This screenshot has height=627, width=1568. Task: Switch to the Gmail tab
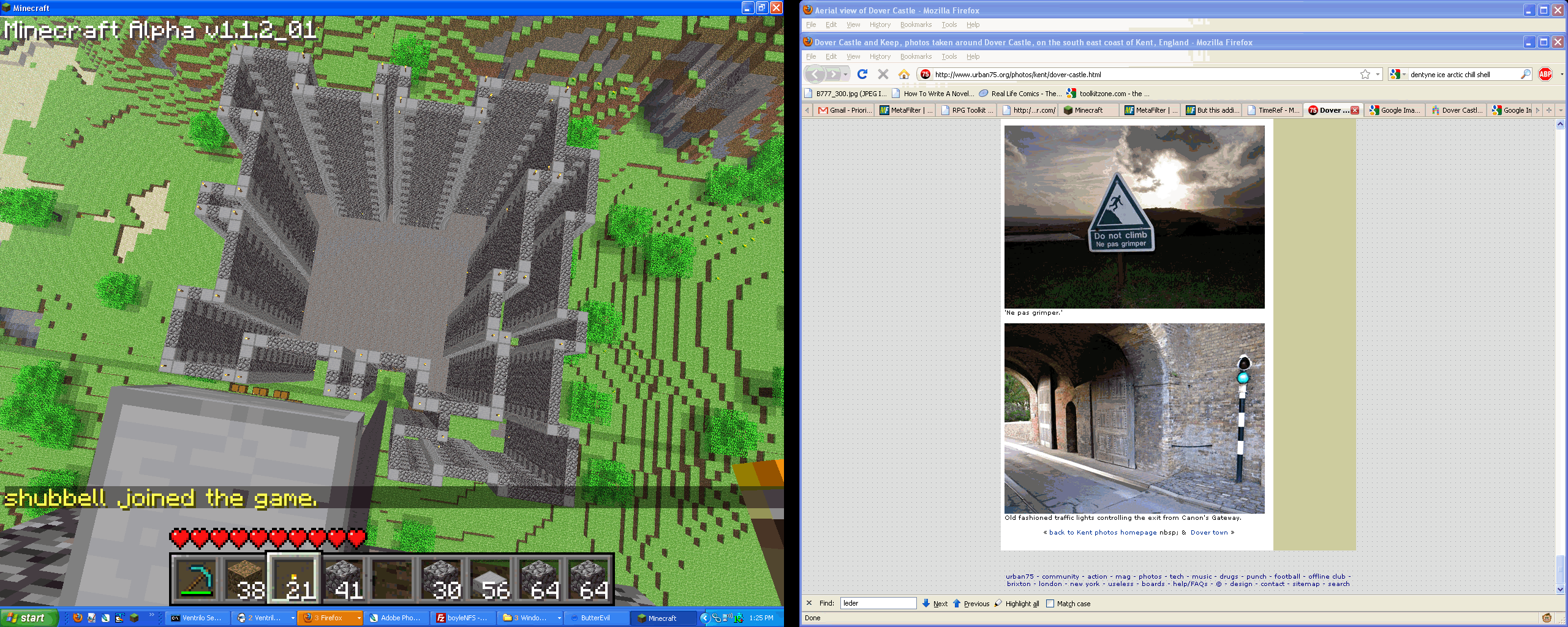coord(844,110)
